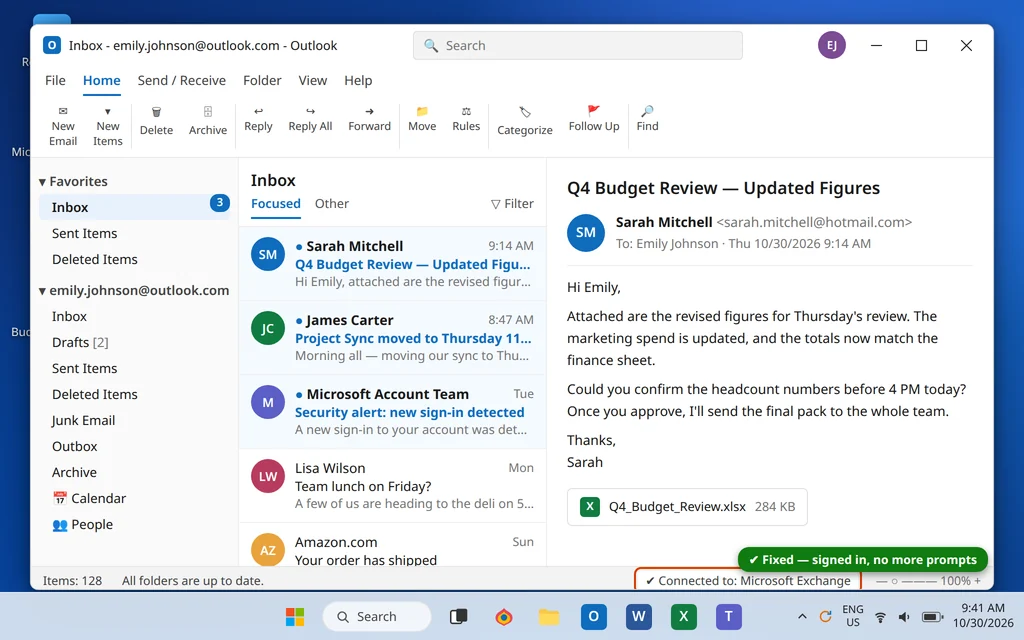
Task: Select Inbox under Favorites
Action: coord(134,207)
